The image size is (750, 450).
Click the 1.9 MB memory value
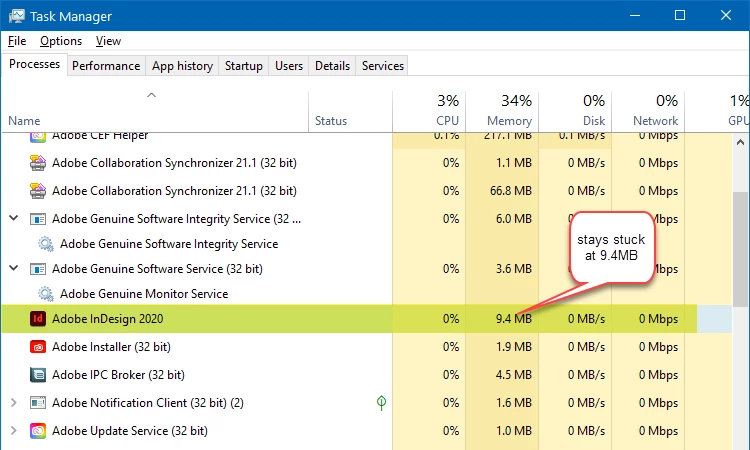[514, 347]
